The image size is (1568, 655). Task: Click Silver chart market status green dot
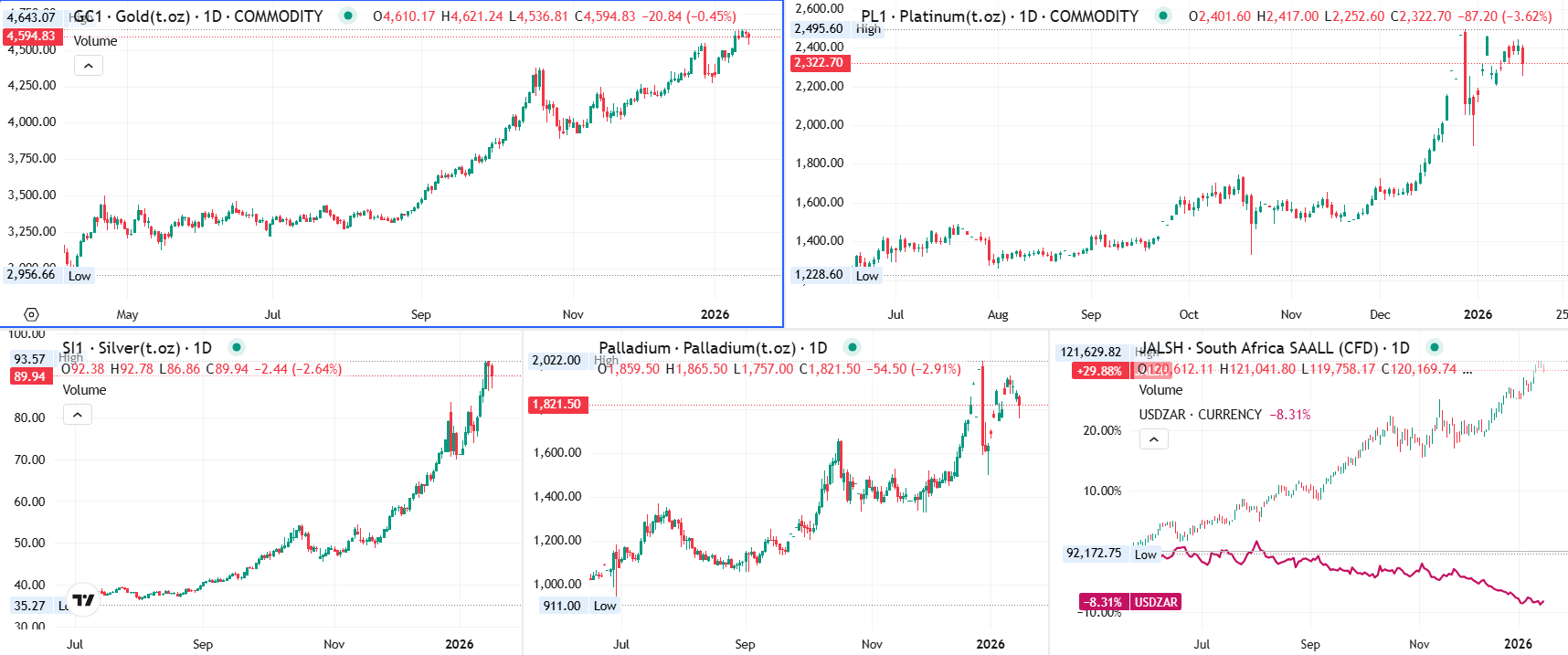[x=237, y=347]
